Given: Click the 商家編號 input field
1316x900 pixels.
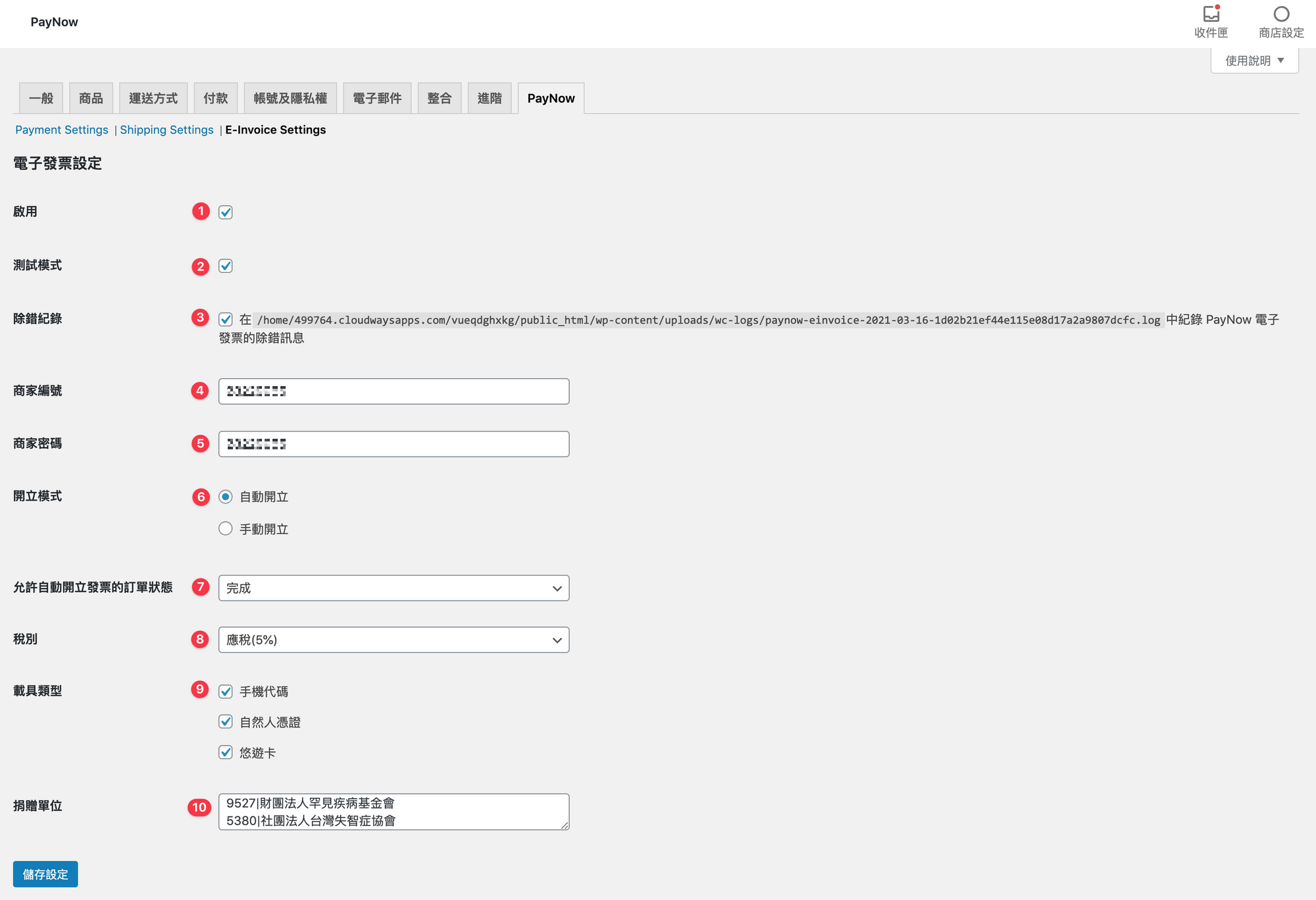Looking at the screenshot, I should click(393, 391).
